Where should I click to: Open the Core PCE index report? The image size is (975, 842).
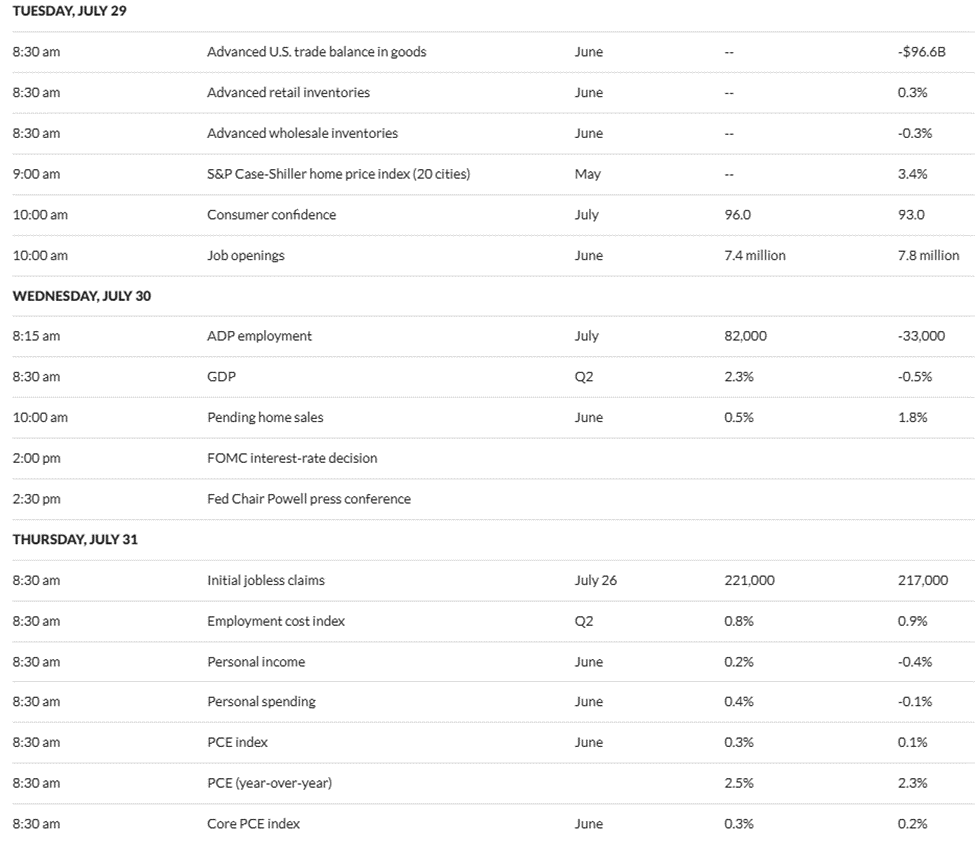tap(253, 823)
